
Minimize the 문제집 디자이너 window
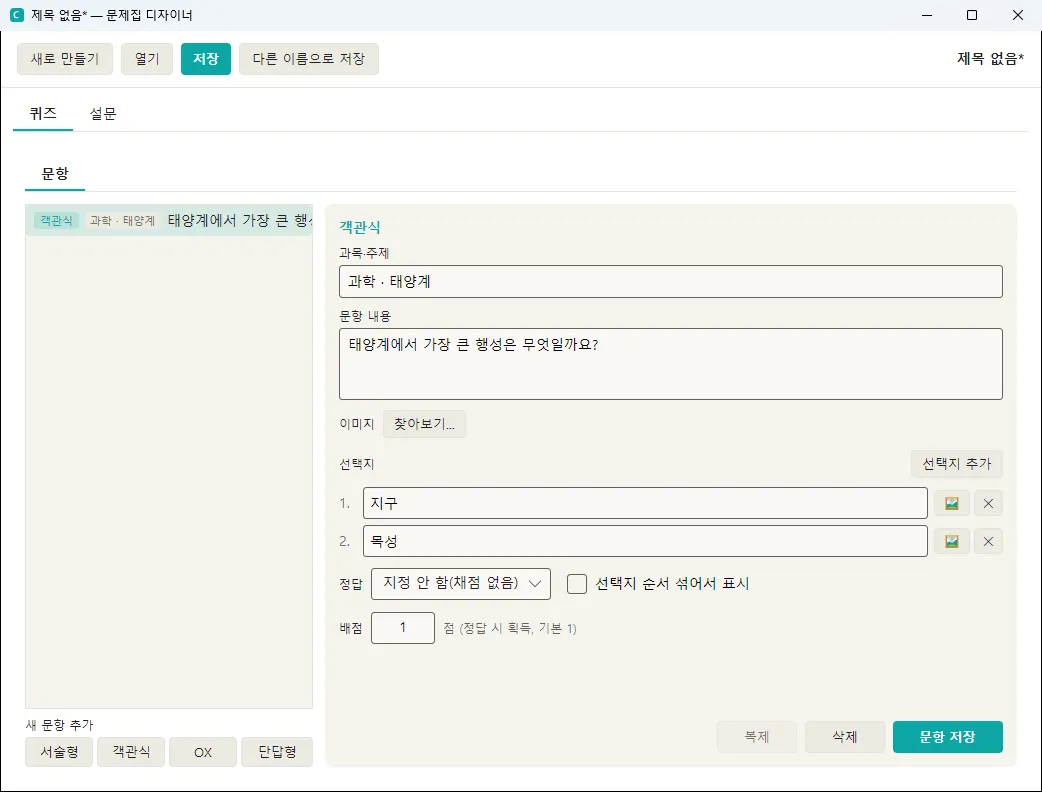(927, 15)
